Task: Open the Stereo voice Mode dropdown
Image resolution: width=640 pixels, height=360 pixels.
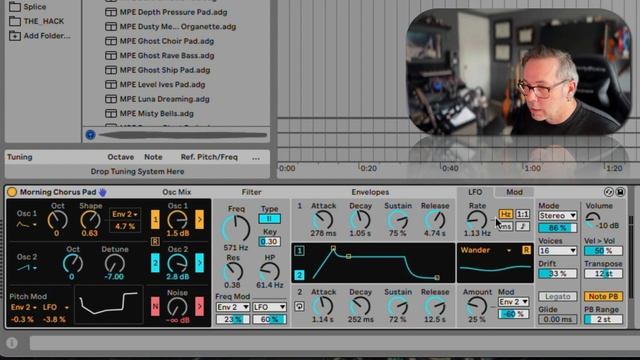Action: [557, 216]
